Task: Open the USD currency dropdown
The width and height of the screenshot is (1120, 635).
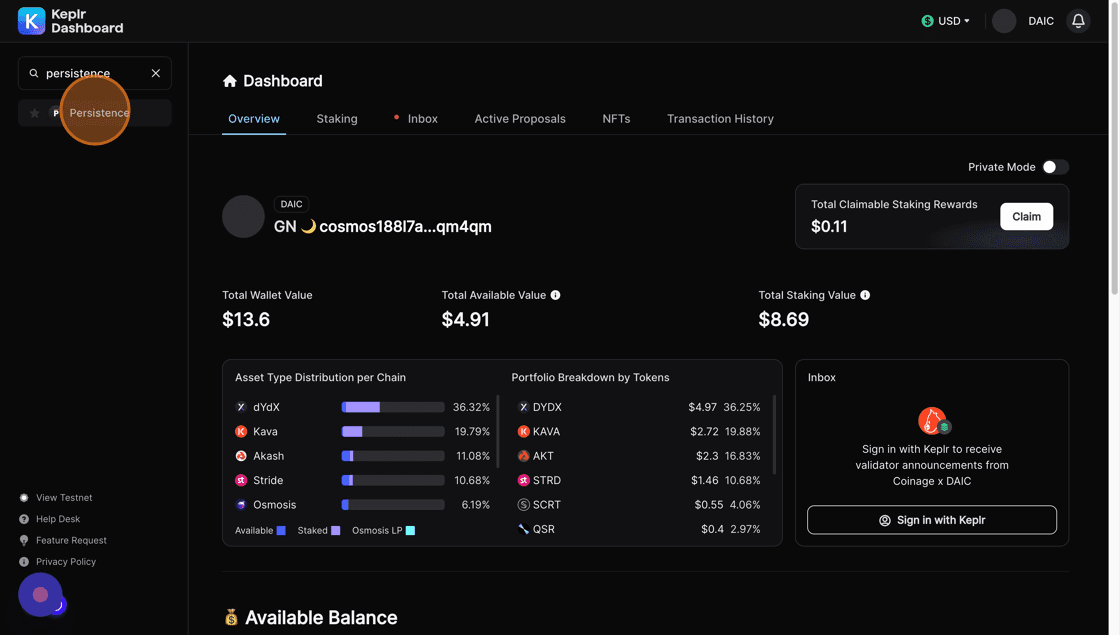Action: click(946, 21)
